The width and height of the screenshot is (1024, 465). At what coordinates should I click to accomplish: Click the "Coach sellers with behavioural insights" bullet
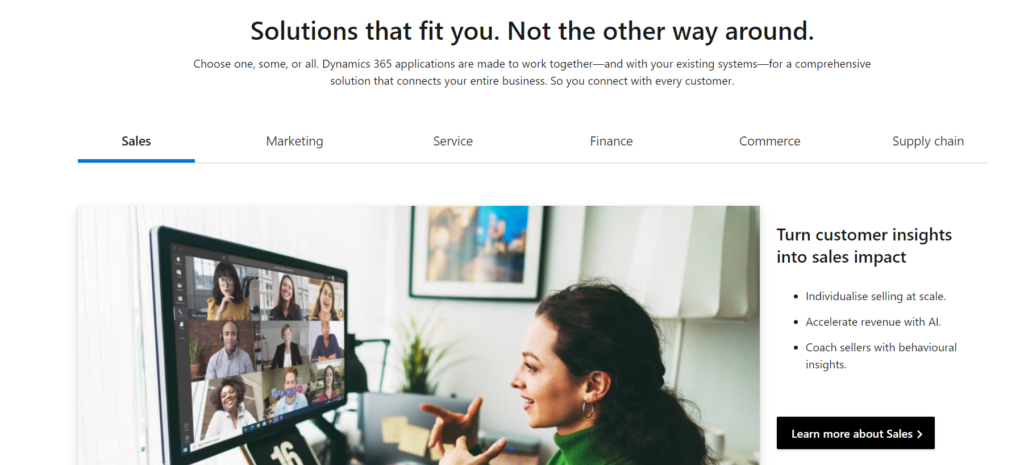(x=881, y=356)
